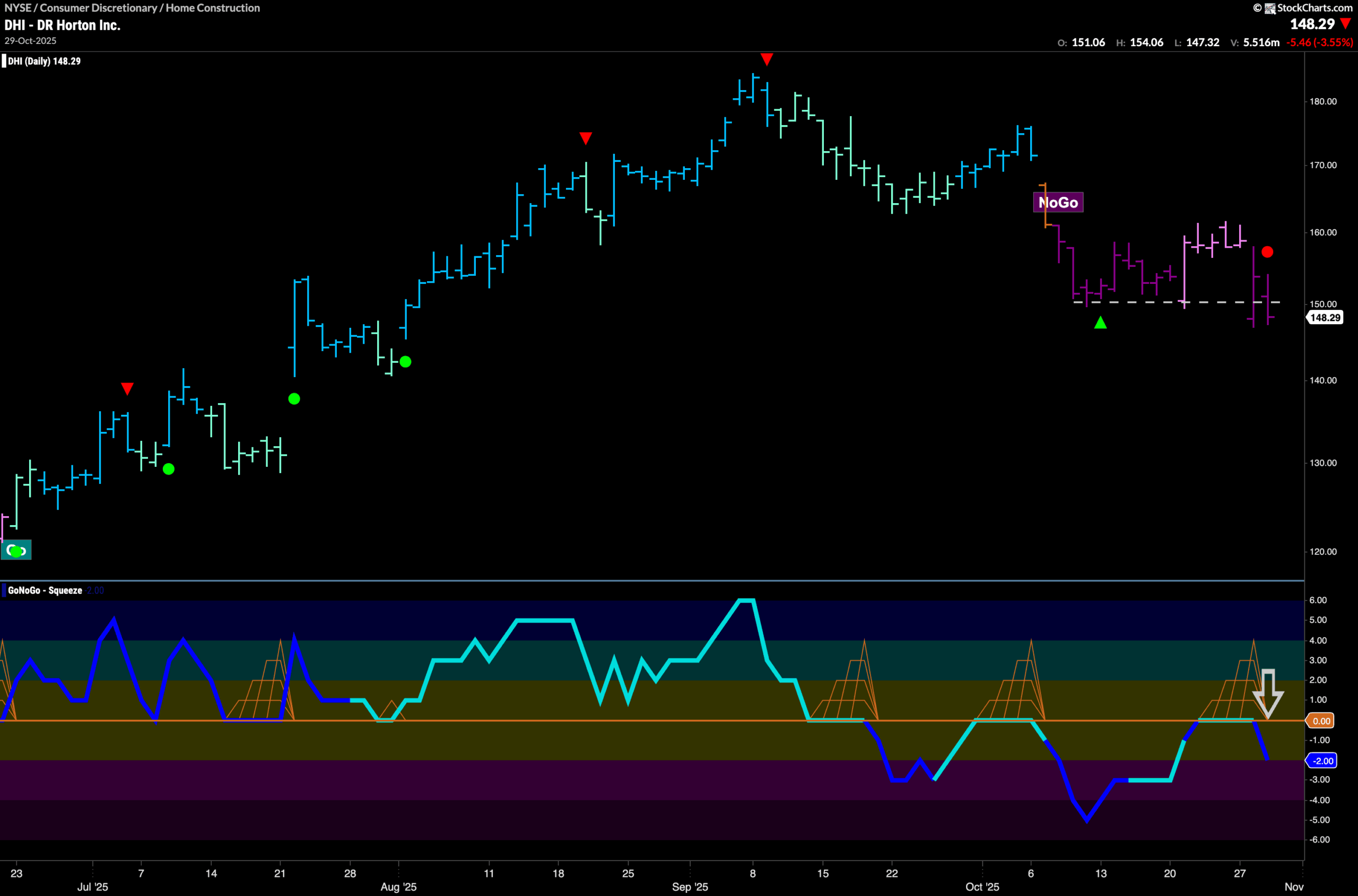Viewport: 1358px width, 896px height.
Task: Expand the green circle marker below mid-July pullback
Action: point(168,468)
